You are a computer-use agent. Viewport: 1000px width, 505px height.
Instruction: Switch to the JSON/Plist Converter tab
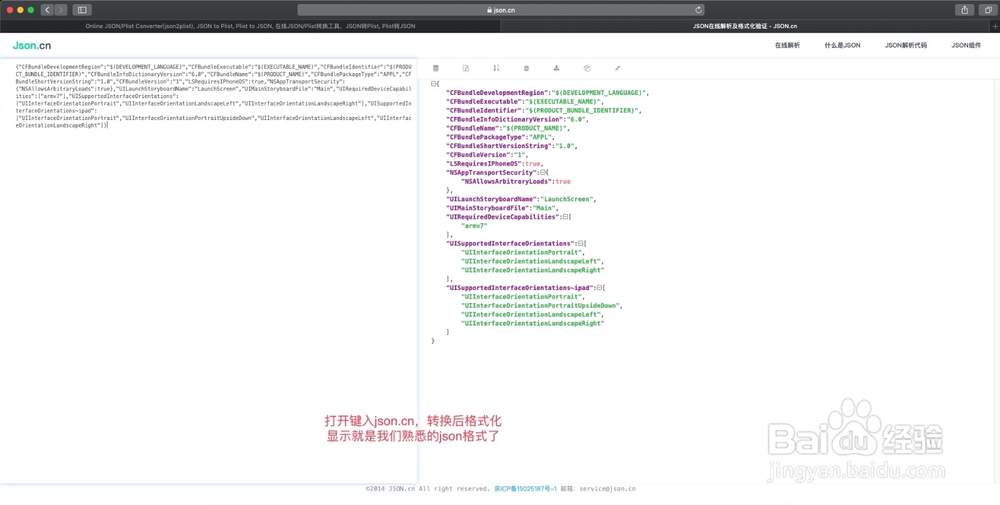(250, 26)
